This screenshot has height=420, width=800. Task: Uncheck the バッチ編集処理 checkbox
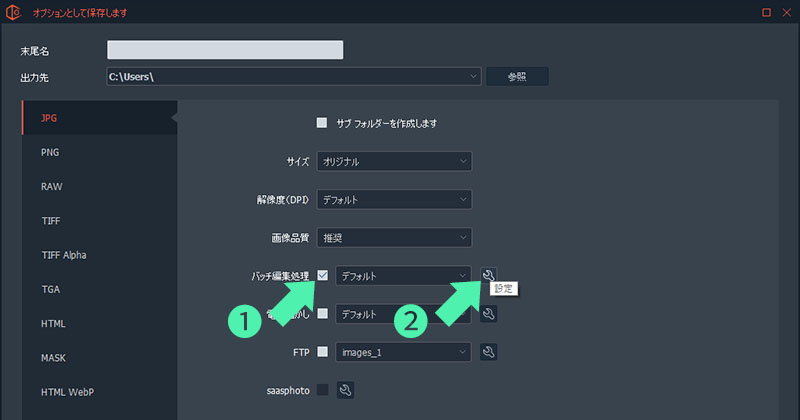322,275
